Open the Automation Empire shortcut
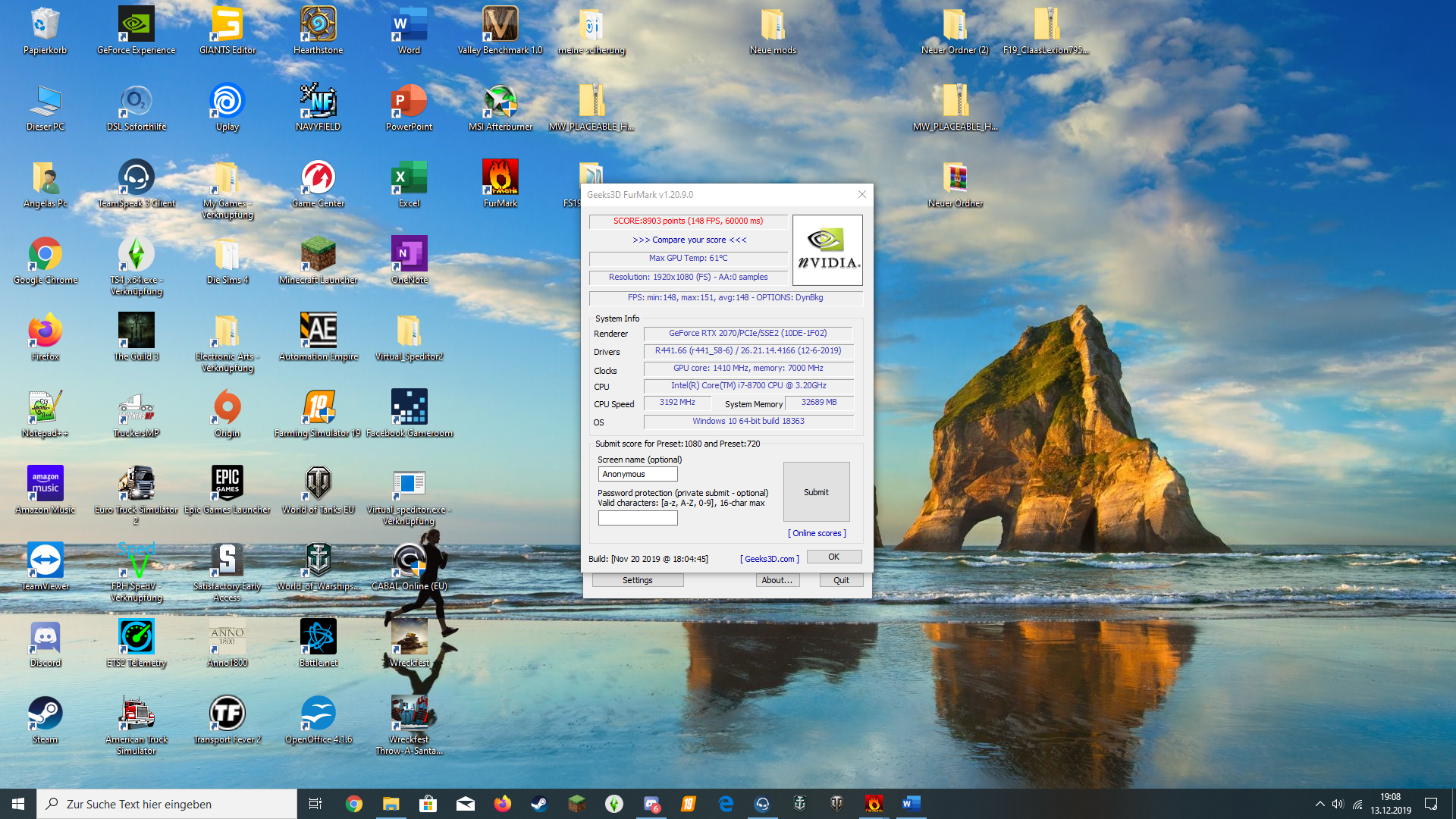Viewport: 1456px width, 819px height. pos(318,337)
